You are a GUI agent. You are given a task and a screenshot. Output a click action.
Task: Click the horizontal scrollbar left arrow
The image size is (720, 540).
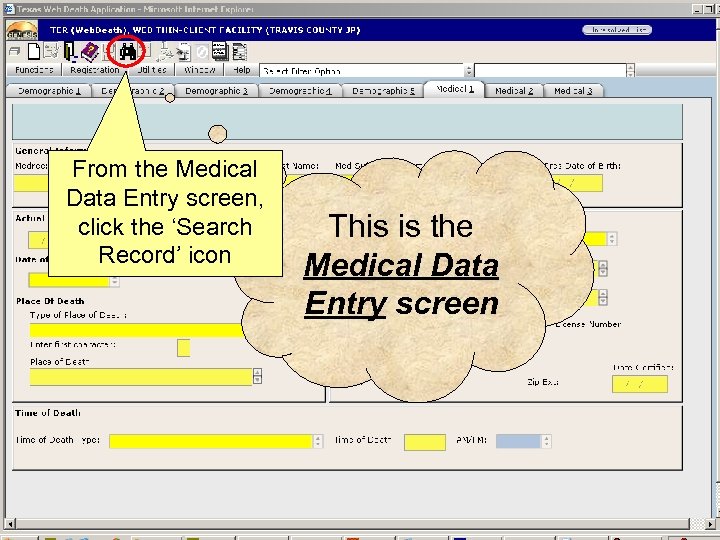pos(10,523)
